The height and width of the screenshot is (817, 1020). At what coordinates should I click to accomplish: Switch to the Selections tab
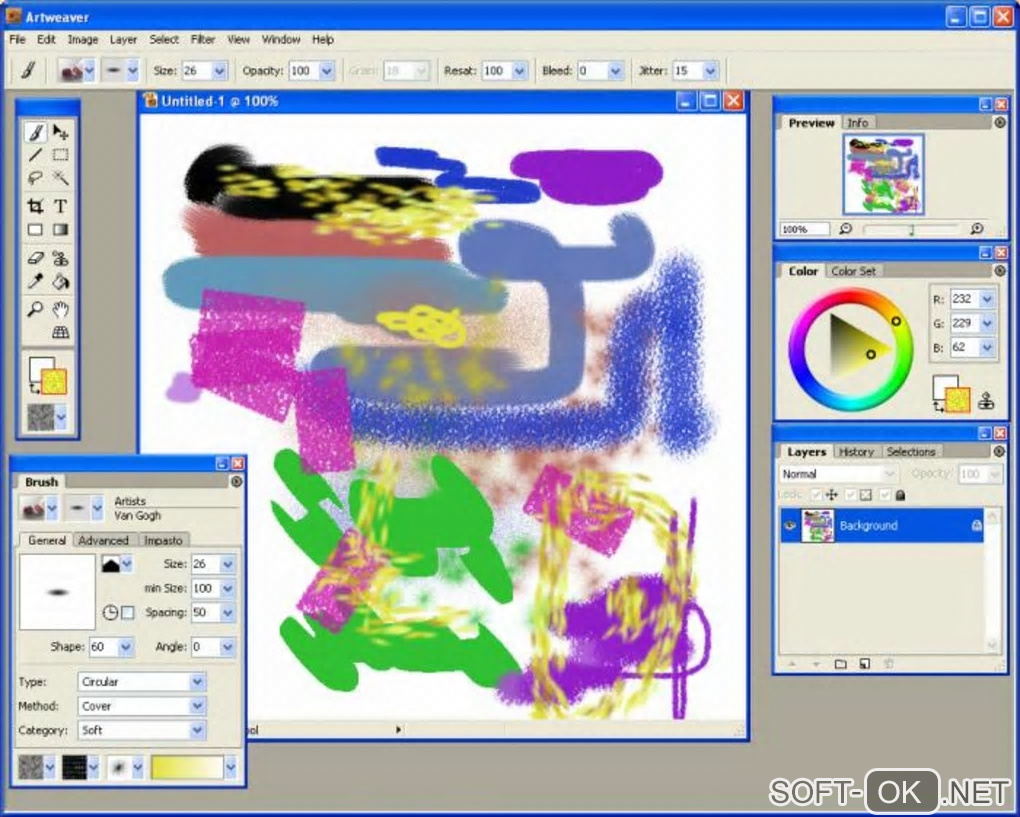coord(911,451)
